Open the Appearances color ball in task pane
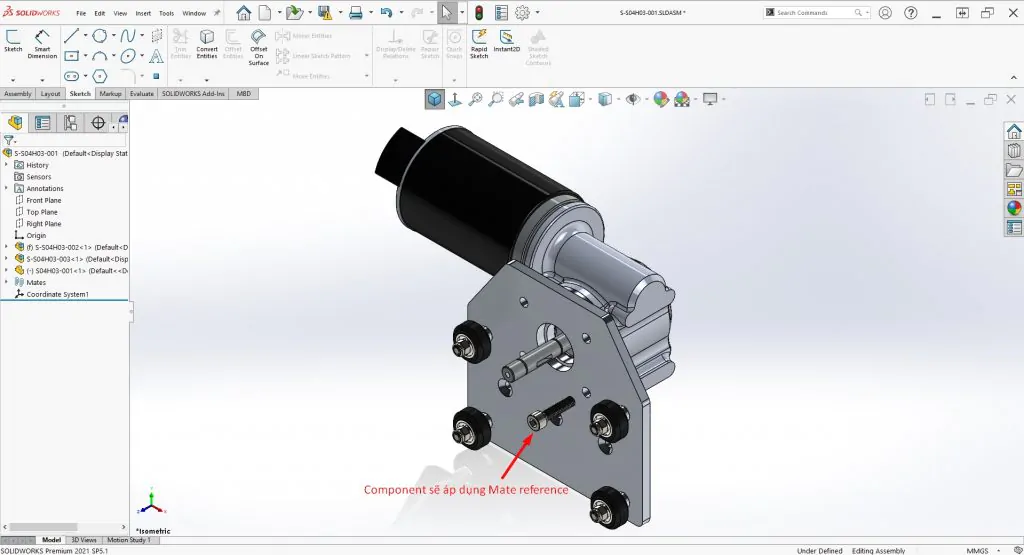The height and width of the screenshot is (555, 1024). 1014,208
